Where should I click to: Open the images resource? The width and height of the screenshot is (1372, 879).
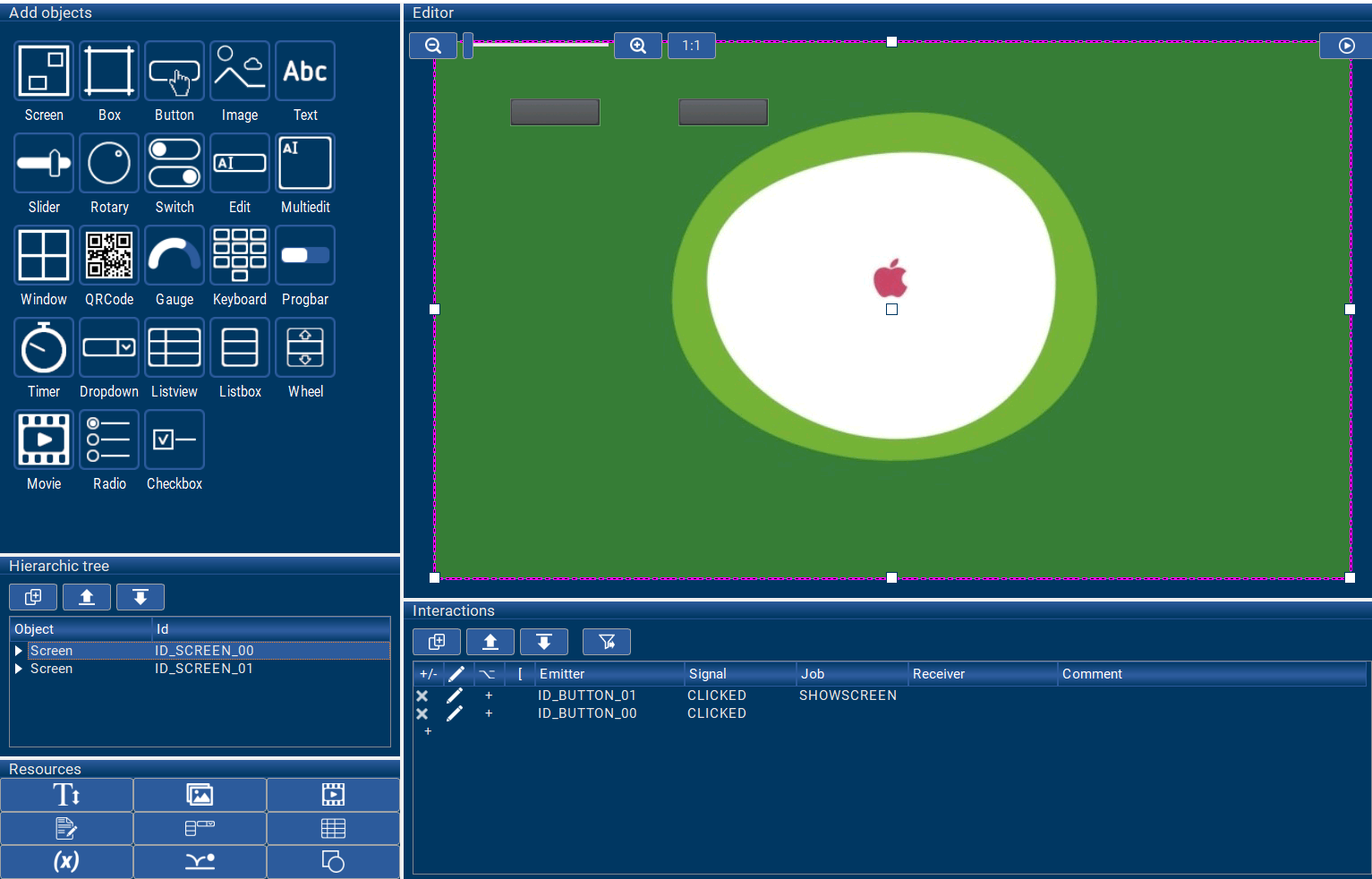coord(200,795)
